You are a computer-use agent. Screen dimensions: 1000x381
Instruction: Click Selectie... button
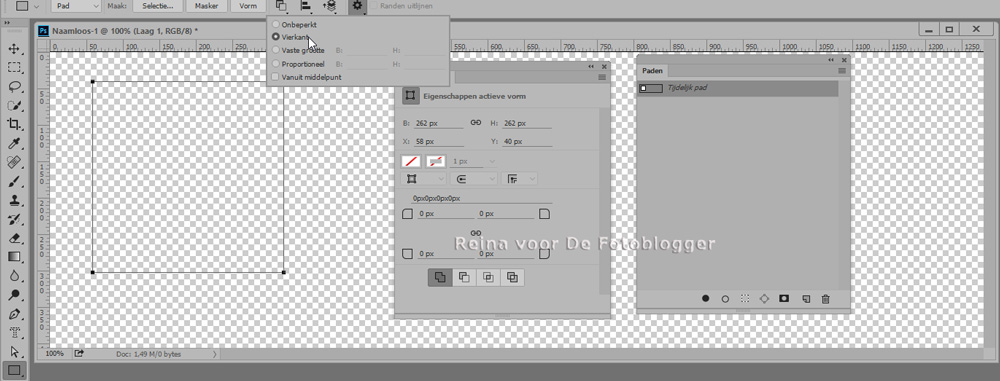coord(158,6)
